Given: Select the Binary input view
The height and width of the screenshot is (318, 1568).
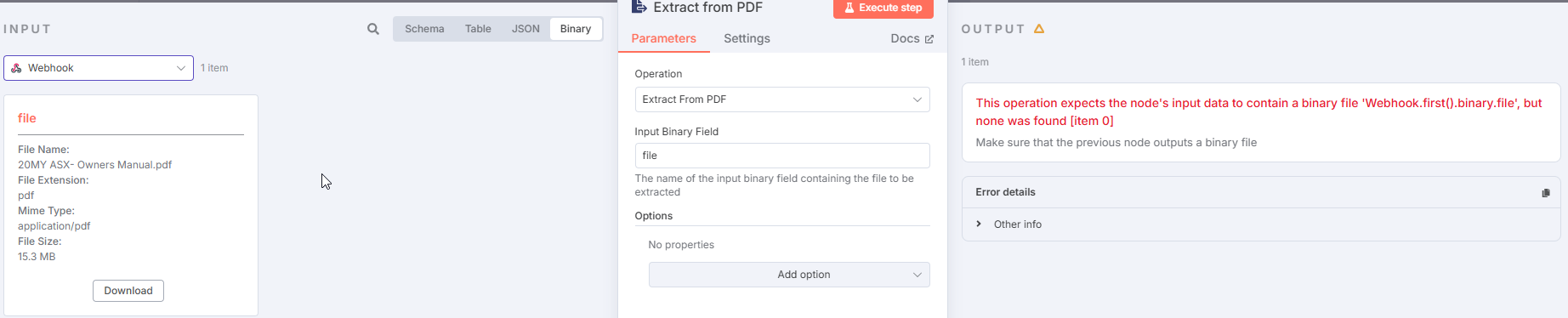Looking at the screenshot, I should [576, 29].
